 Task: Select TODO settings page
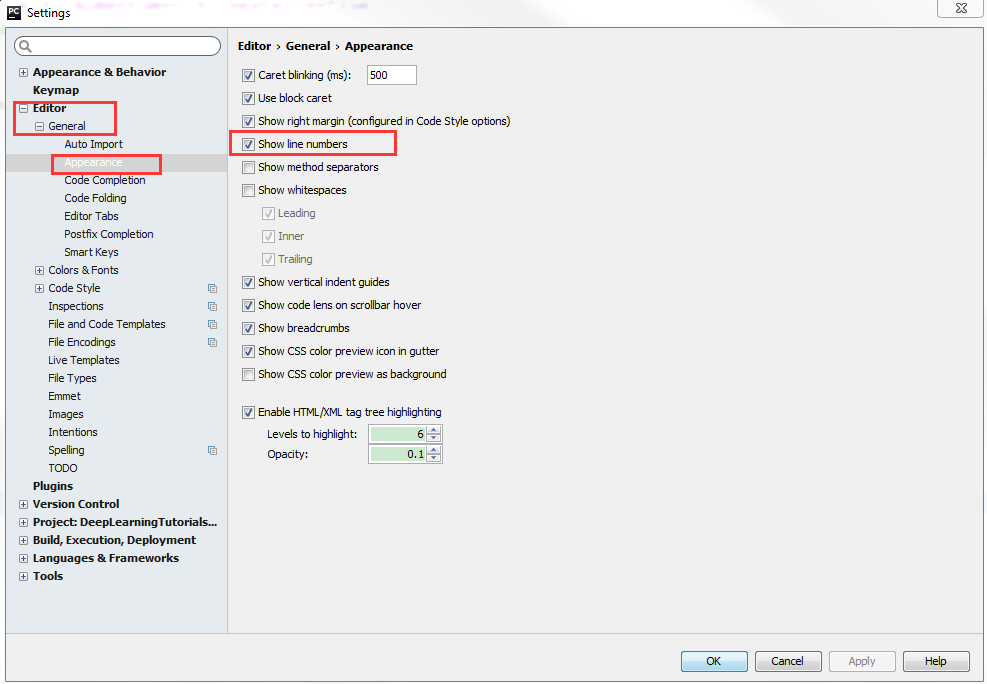tap(63, 468)
